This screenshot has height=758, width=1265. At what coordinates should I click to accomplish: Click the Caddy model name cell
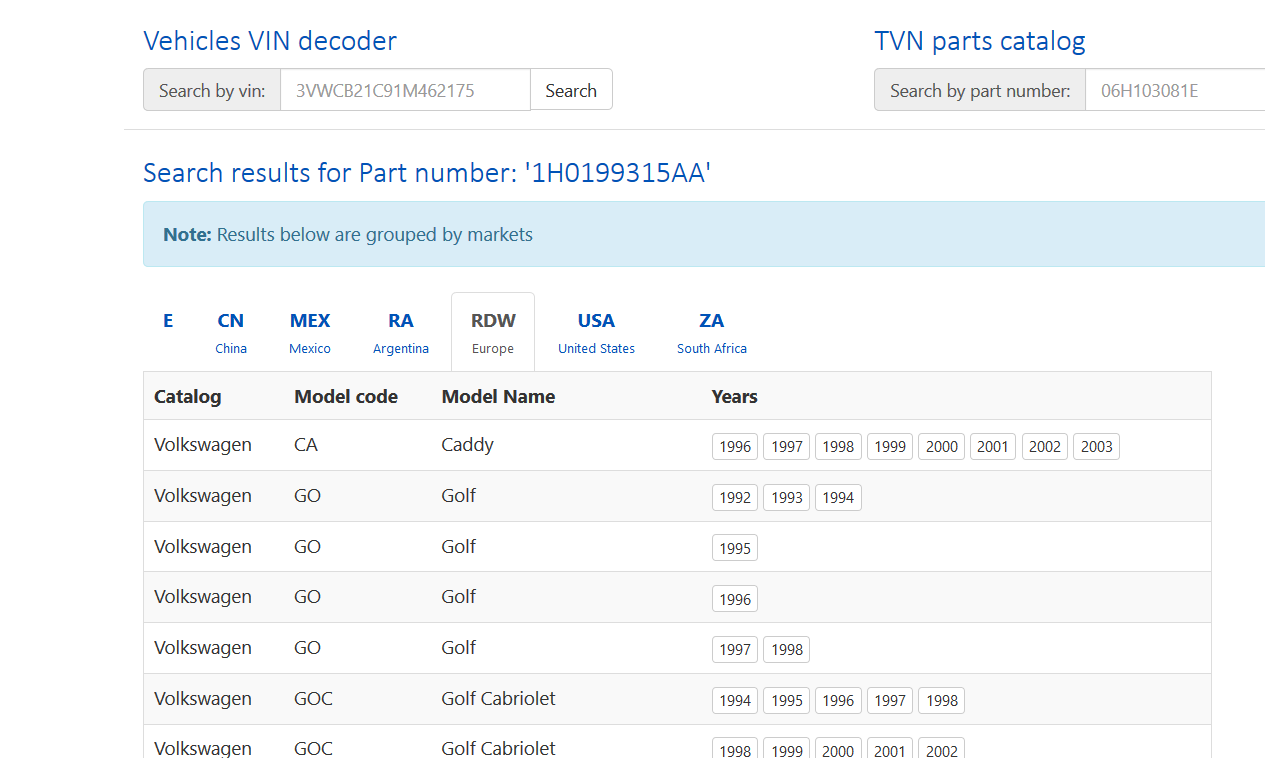click(x=468, y=445)
